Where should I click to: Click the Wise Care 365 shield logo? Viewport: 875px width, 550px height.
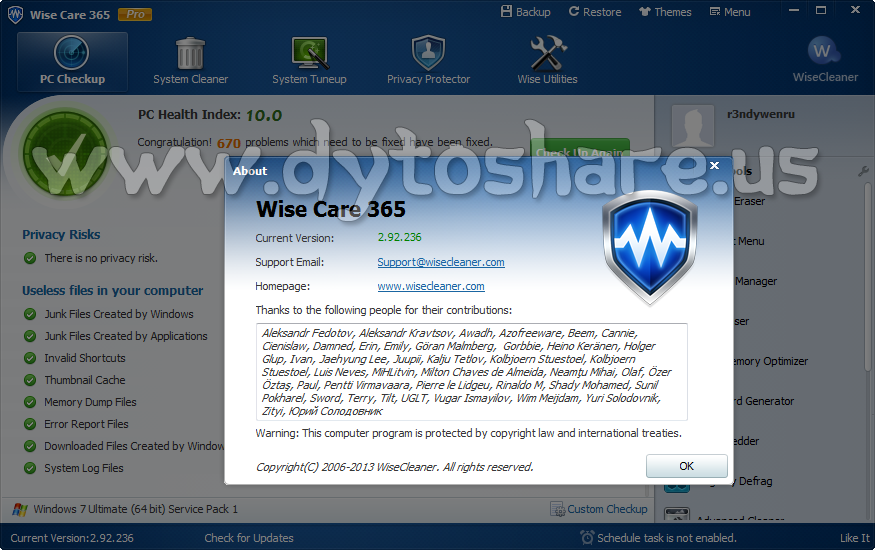click(650, 248)
